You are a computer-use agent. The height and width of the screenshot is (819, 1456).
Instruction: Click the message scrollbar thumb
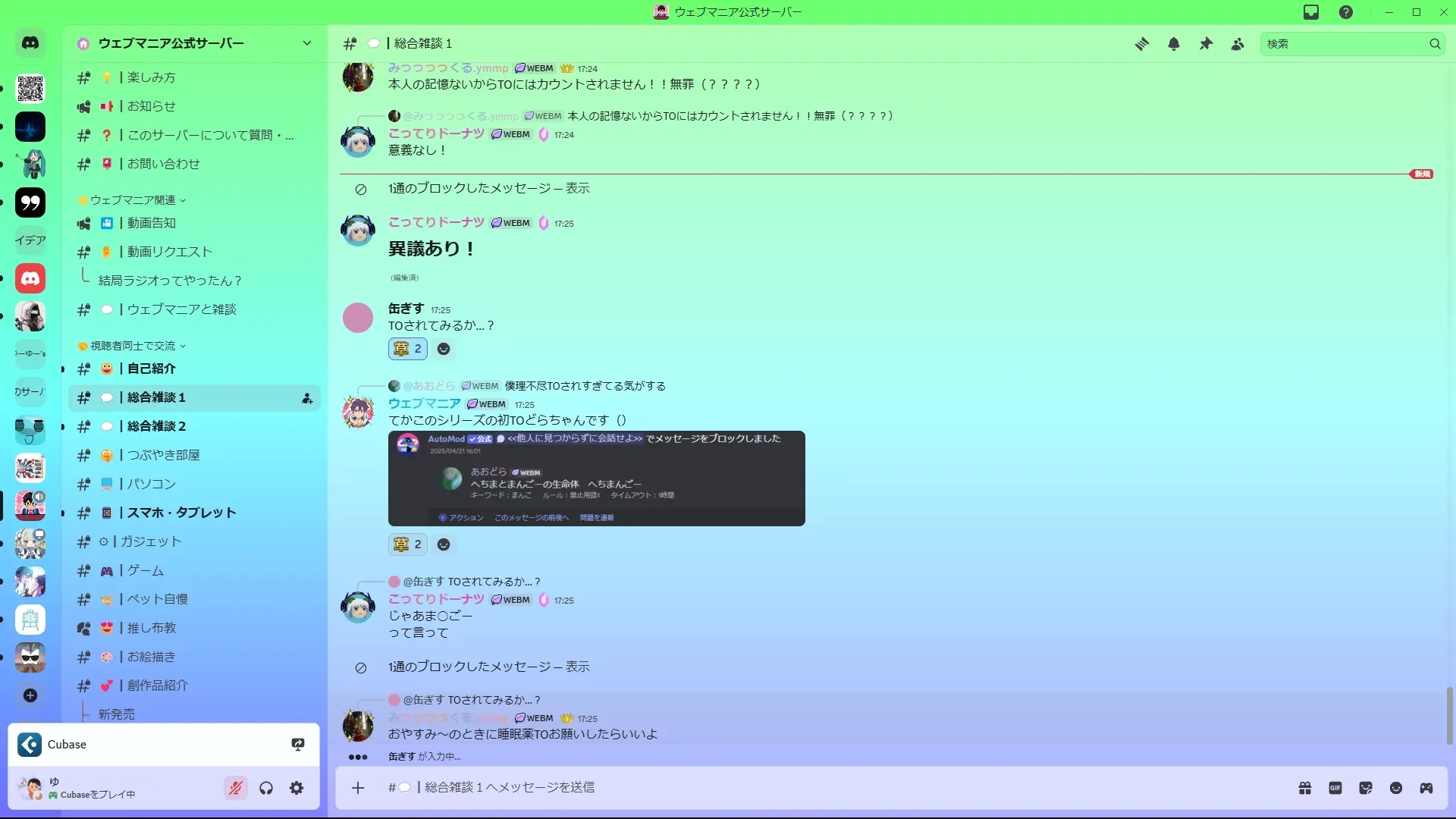click(1450, 716)
